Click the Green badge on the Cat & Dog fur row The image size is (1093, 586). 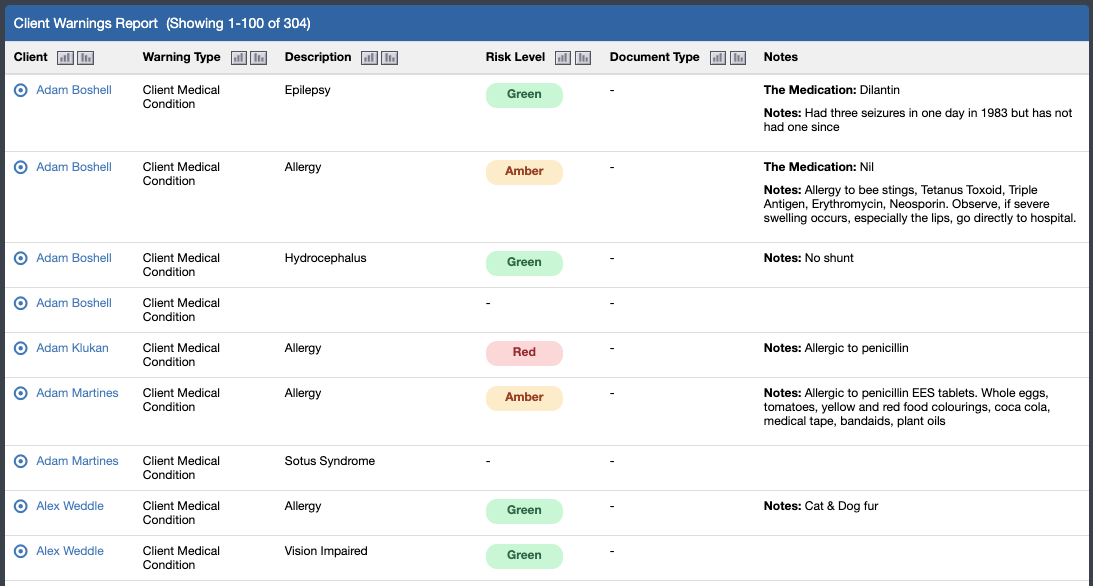[524, 511]
